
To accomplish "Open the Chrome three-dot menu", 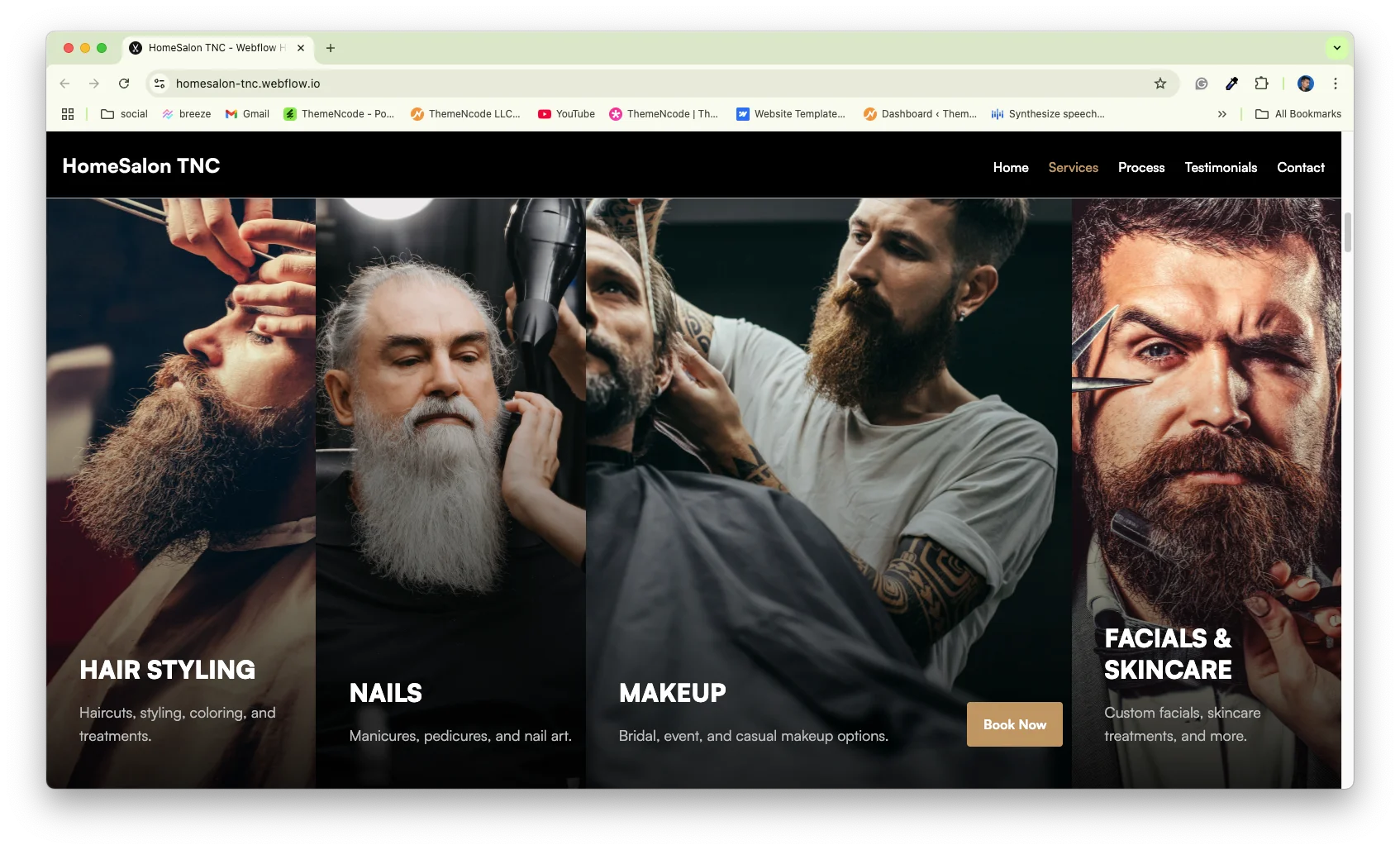I will click(x=1335, y=84).
